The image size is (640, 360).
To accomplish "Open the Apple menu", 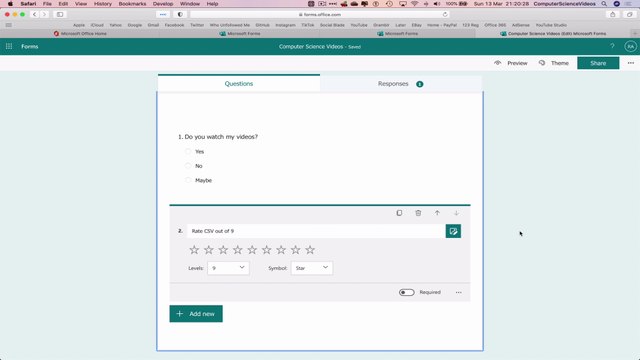I will coord(10,4).
